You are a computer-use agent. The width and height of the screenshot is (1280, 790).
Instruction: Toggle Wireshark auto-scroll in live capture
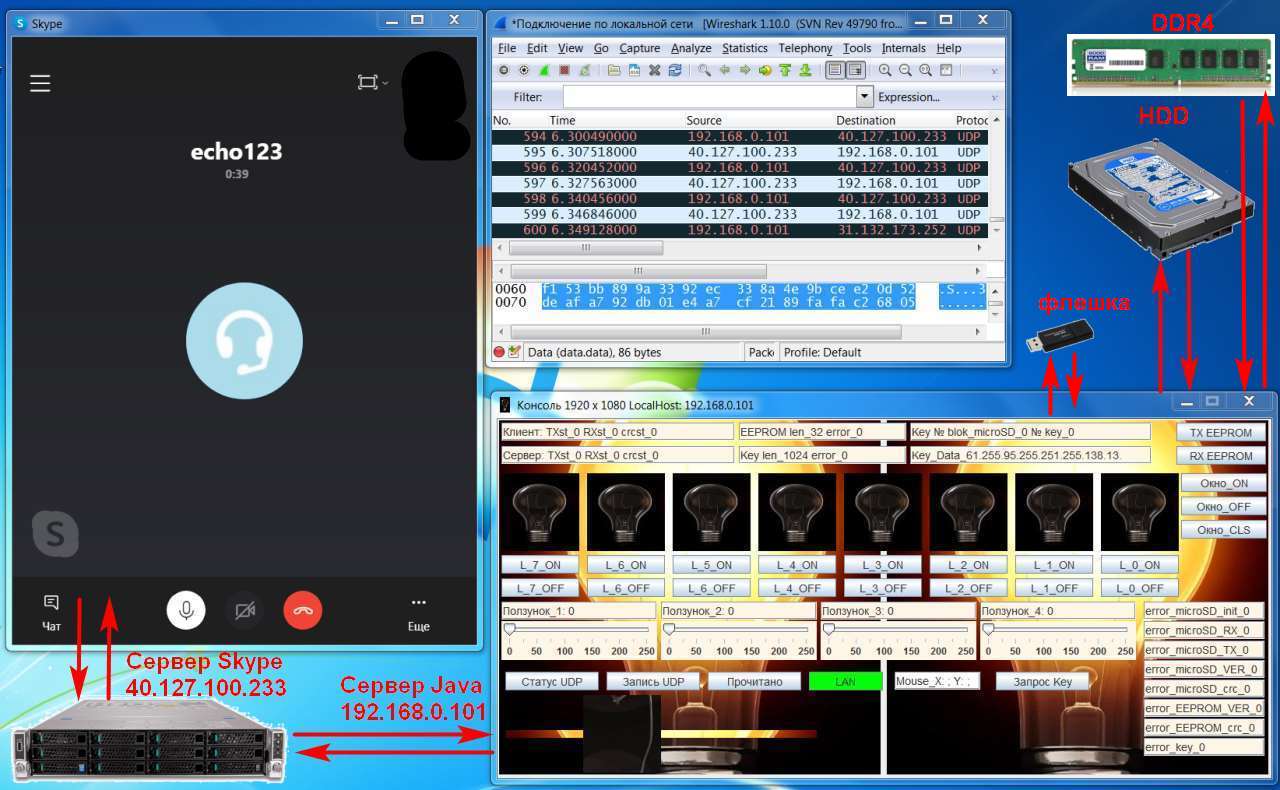[x=856, y=70]
